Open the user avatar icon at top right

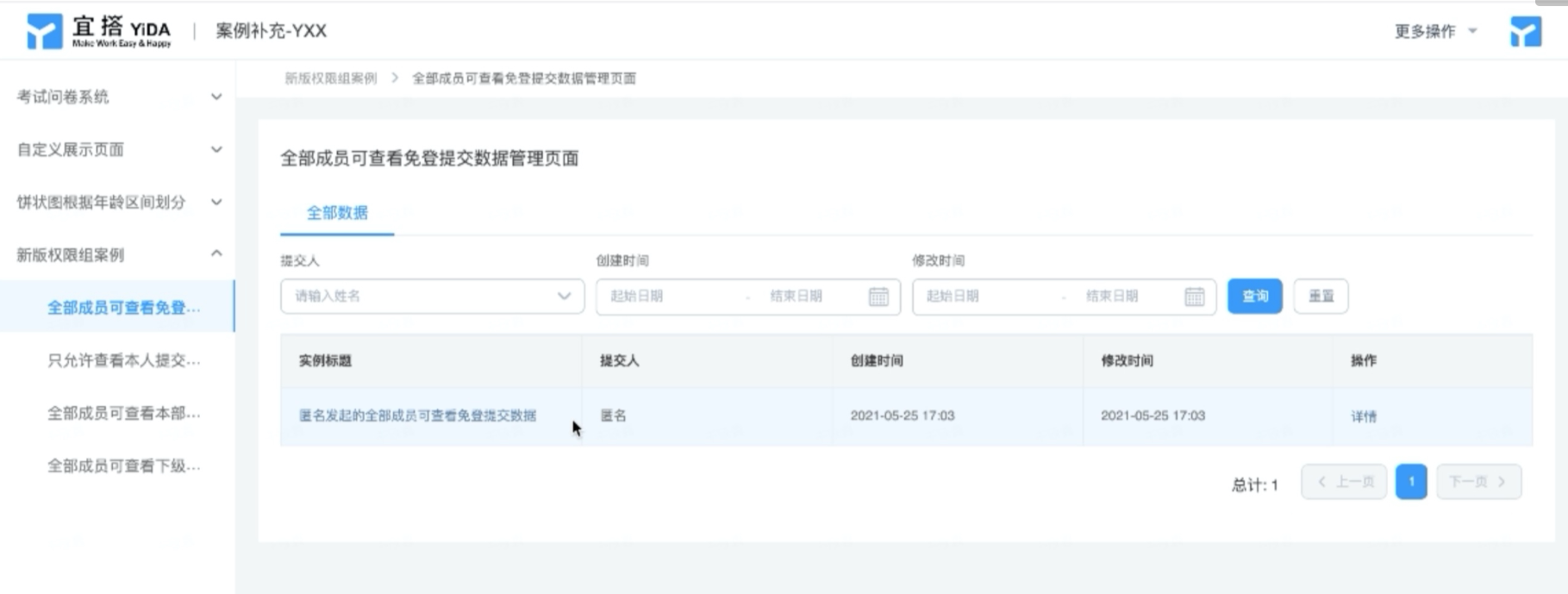[1525, 32]
